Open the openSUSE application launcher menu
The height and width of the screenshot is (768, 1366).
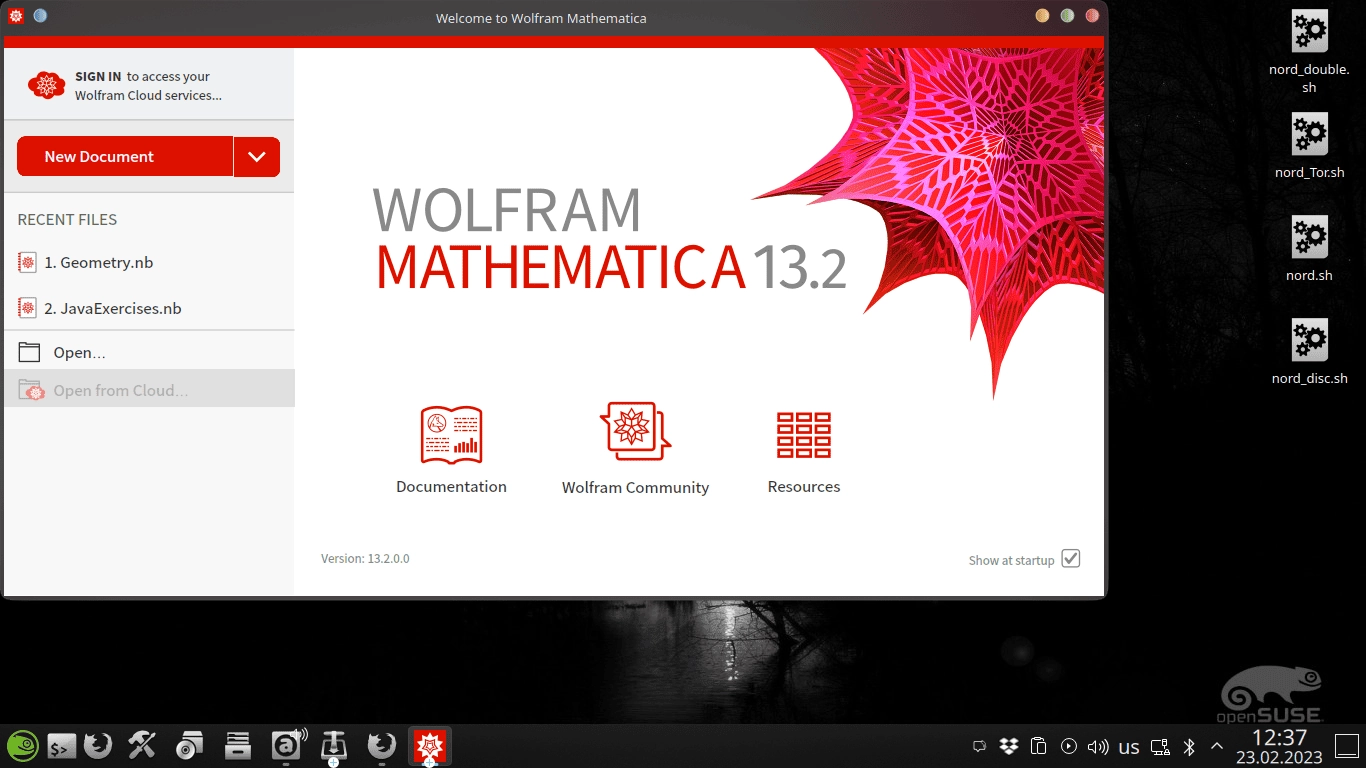pos(22,746)
